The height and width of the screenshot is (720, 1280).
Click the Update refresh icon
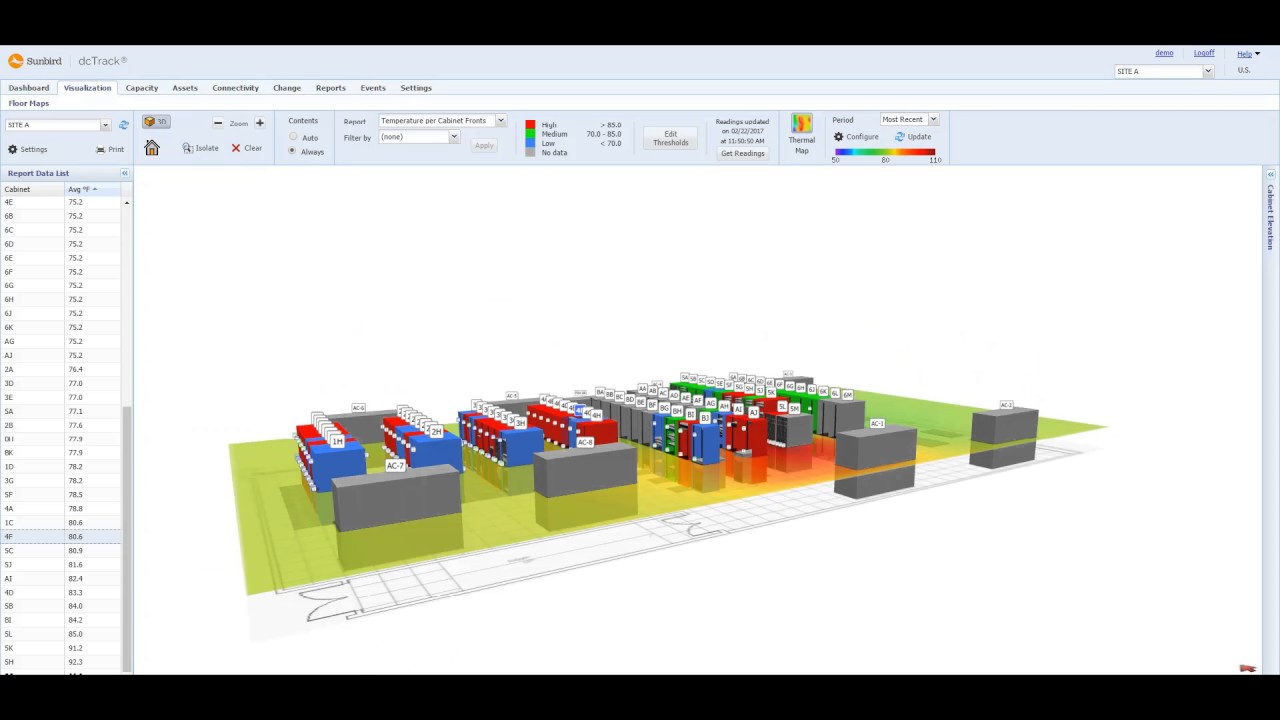[913, 137]
